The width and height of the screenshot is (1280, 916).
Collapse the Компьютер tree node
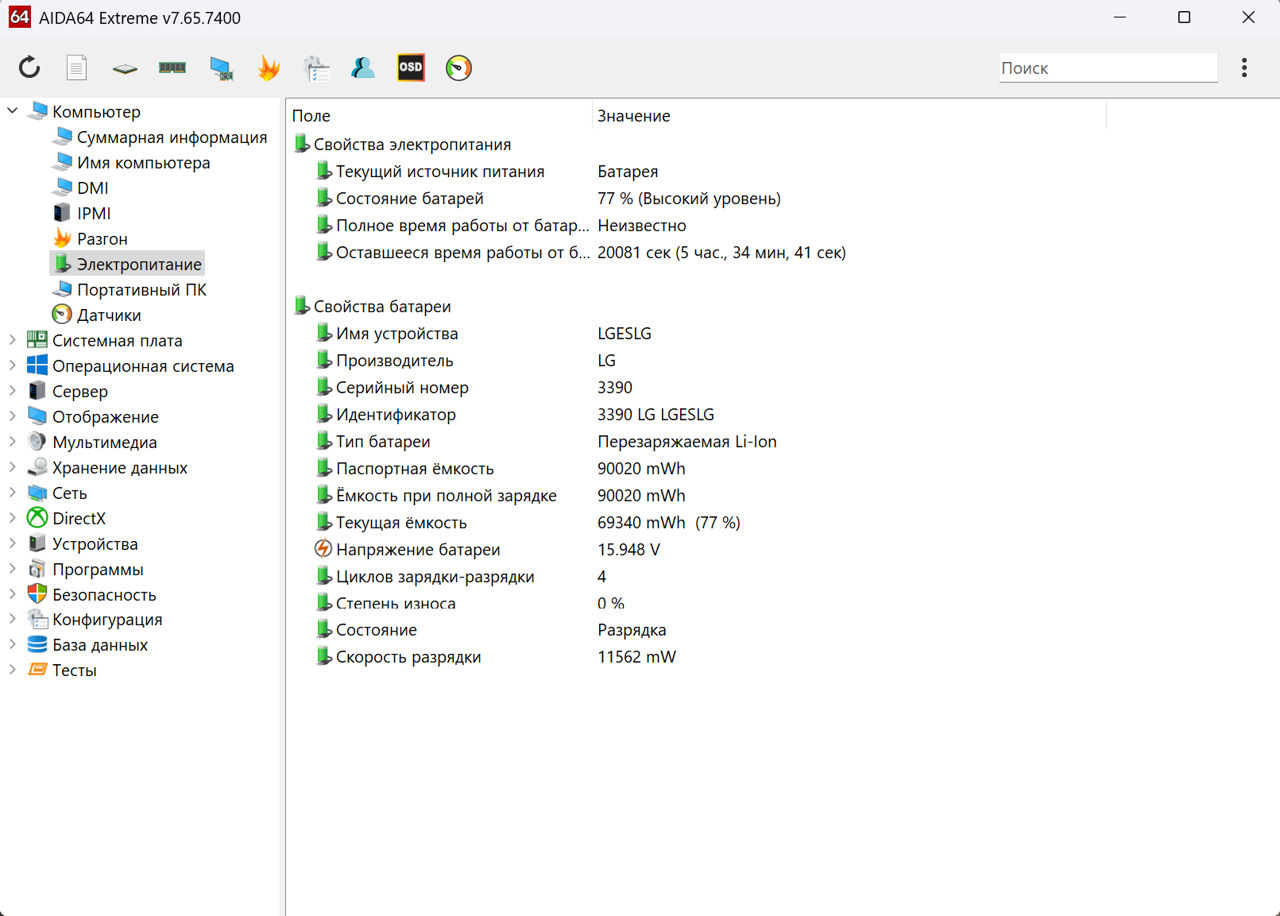click(13, 112)
